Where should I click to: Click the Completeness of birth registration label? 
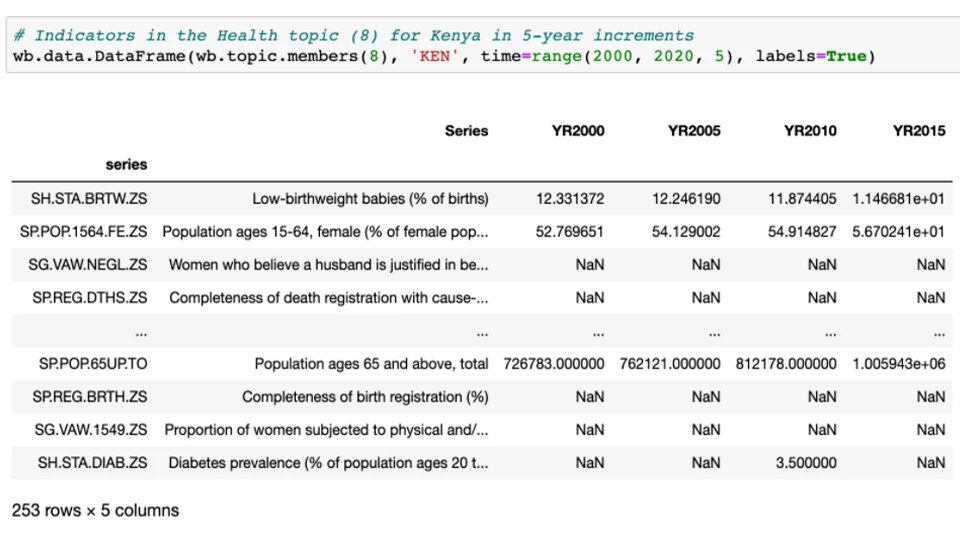[x=366, y=397]
